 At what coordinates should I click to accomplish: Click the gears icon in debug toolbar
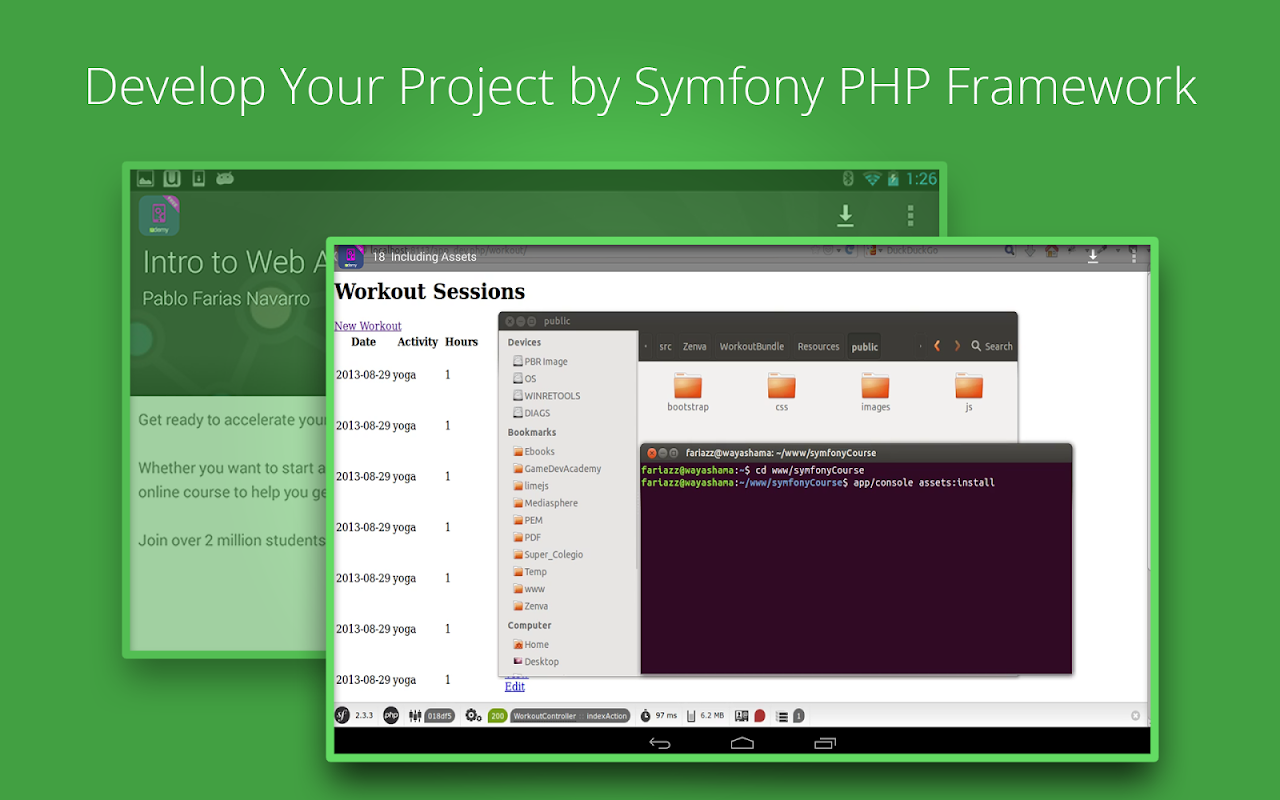[473, 716]
